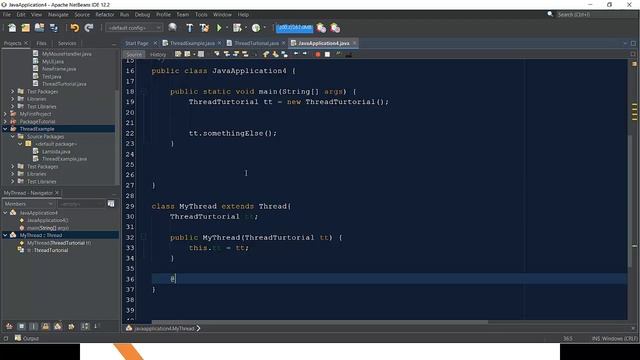This screenshot has width=640, height=360.
Task: Click the New Project toolbar icon
Action: tap(25, 28)
